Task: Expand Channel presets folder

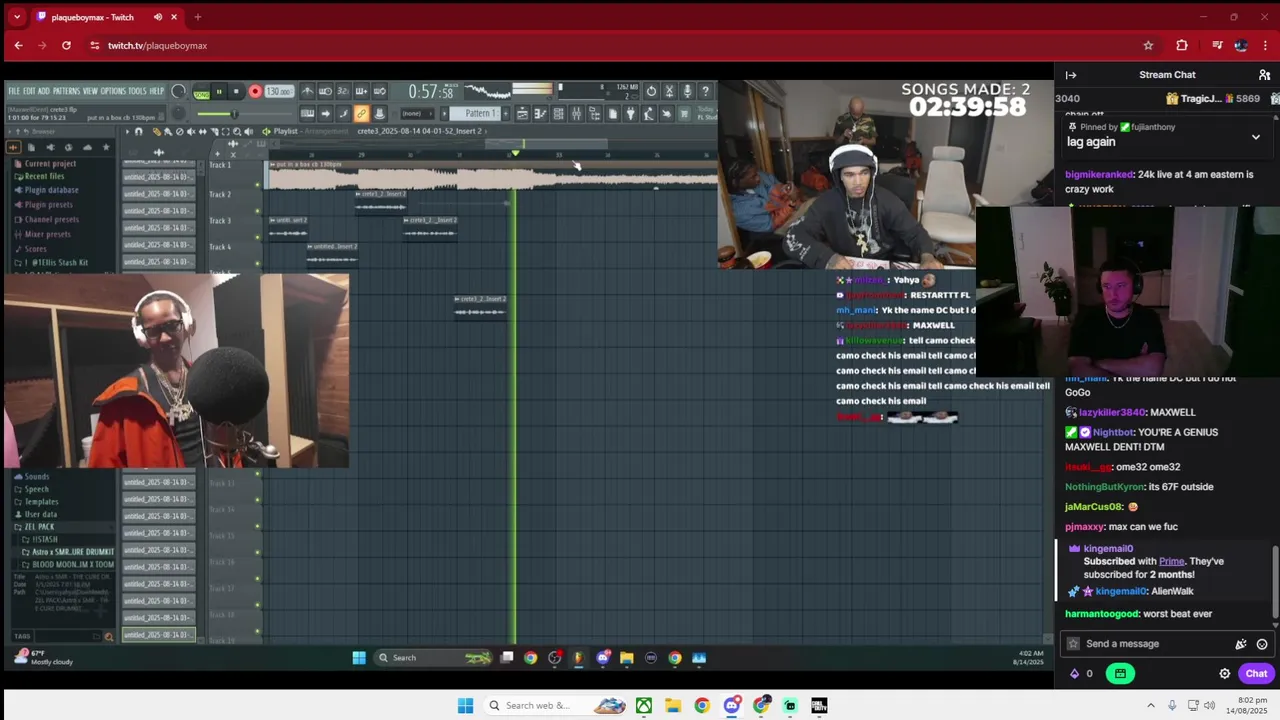Action: 51,219
